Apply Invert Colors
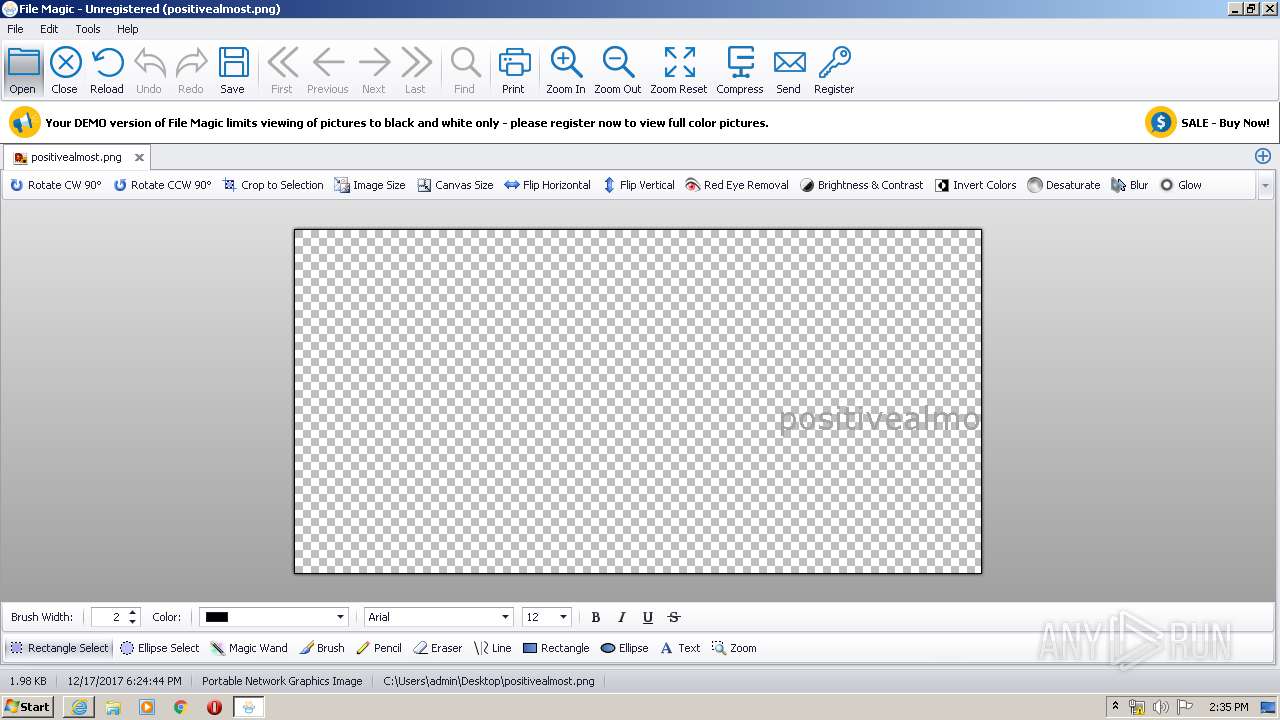Viewport: 1280px width, 720px height. tap(976, 185)
